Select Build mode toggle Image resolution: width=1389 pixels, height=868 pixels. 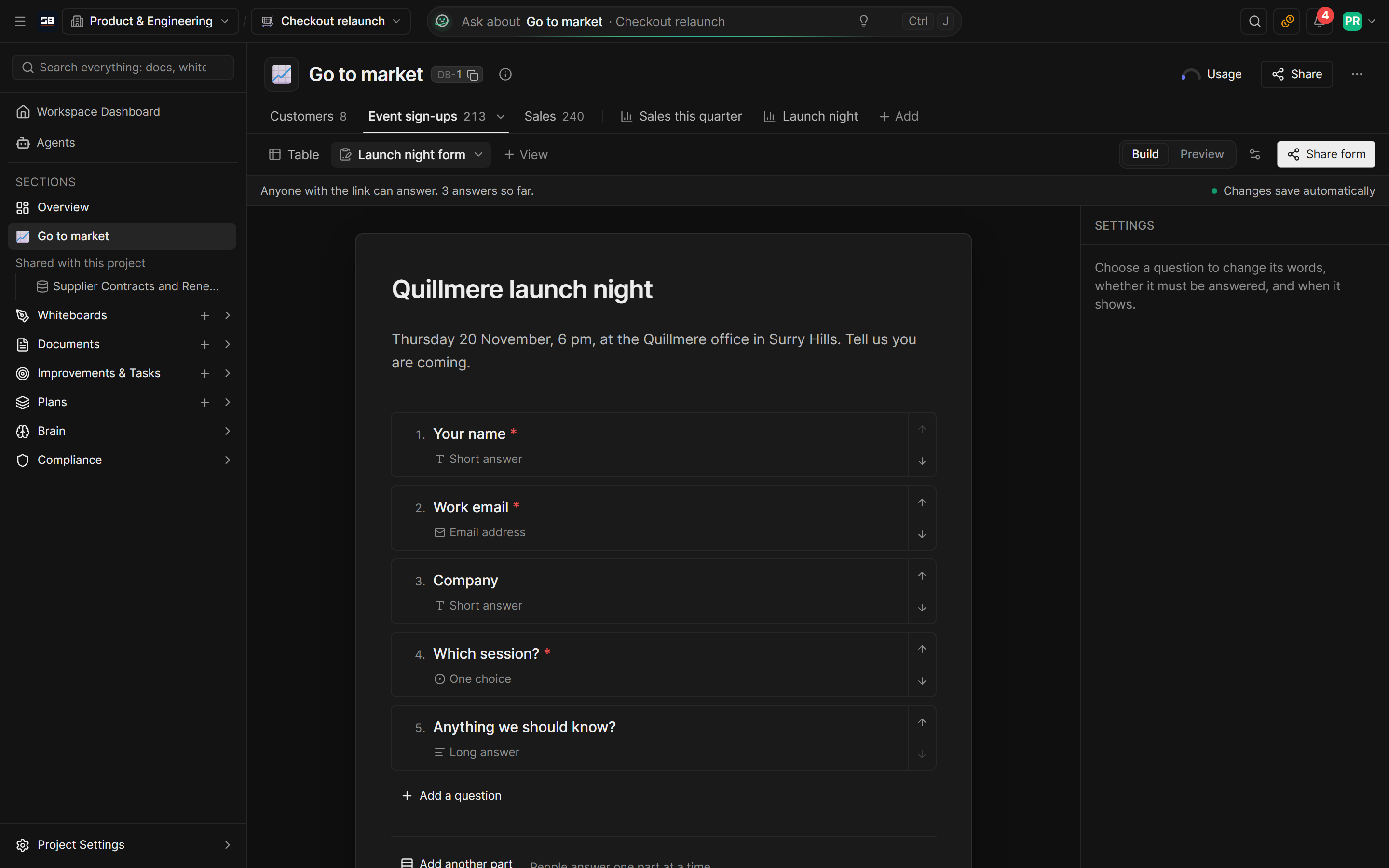tap(1145, 154)
